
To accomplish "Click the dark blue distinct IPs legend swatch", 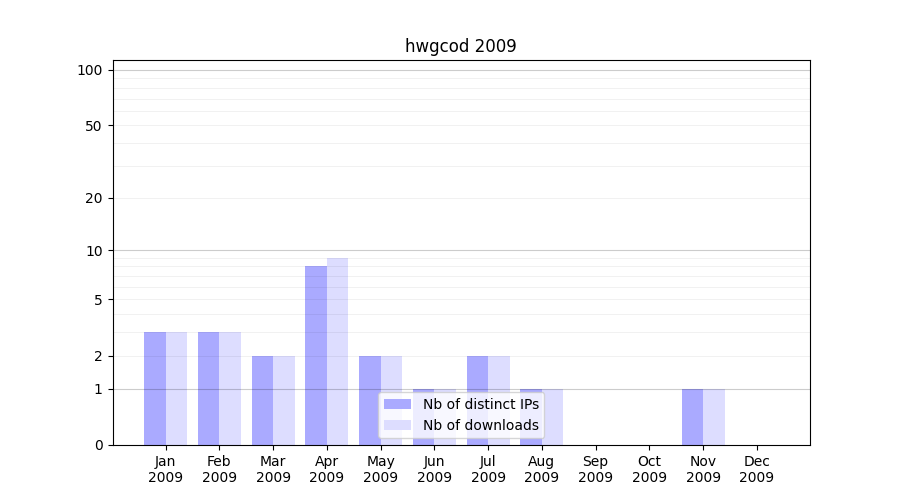I will (398, 404).
